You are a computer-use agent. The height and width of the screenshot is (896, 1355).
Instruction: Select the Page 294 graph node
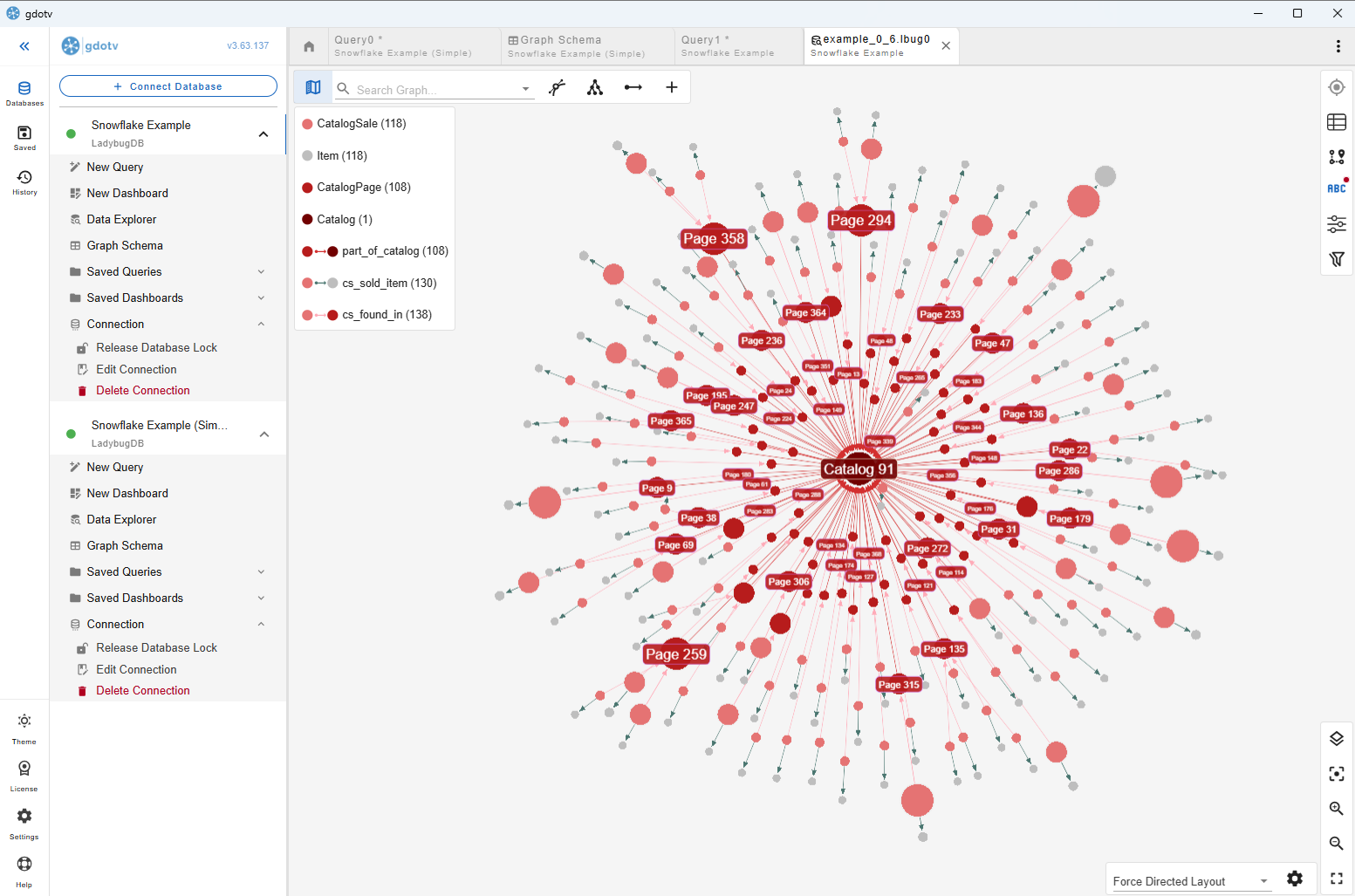(860, 220)
